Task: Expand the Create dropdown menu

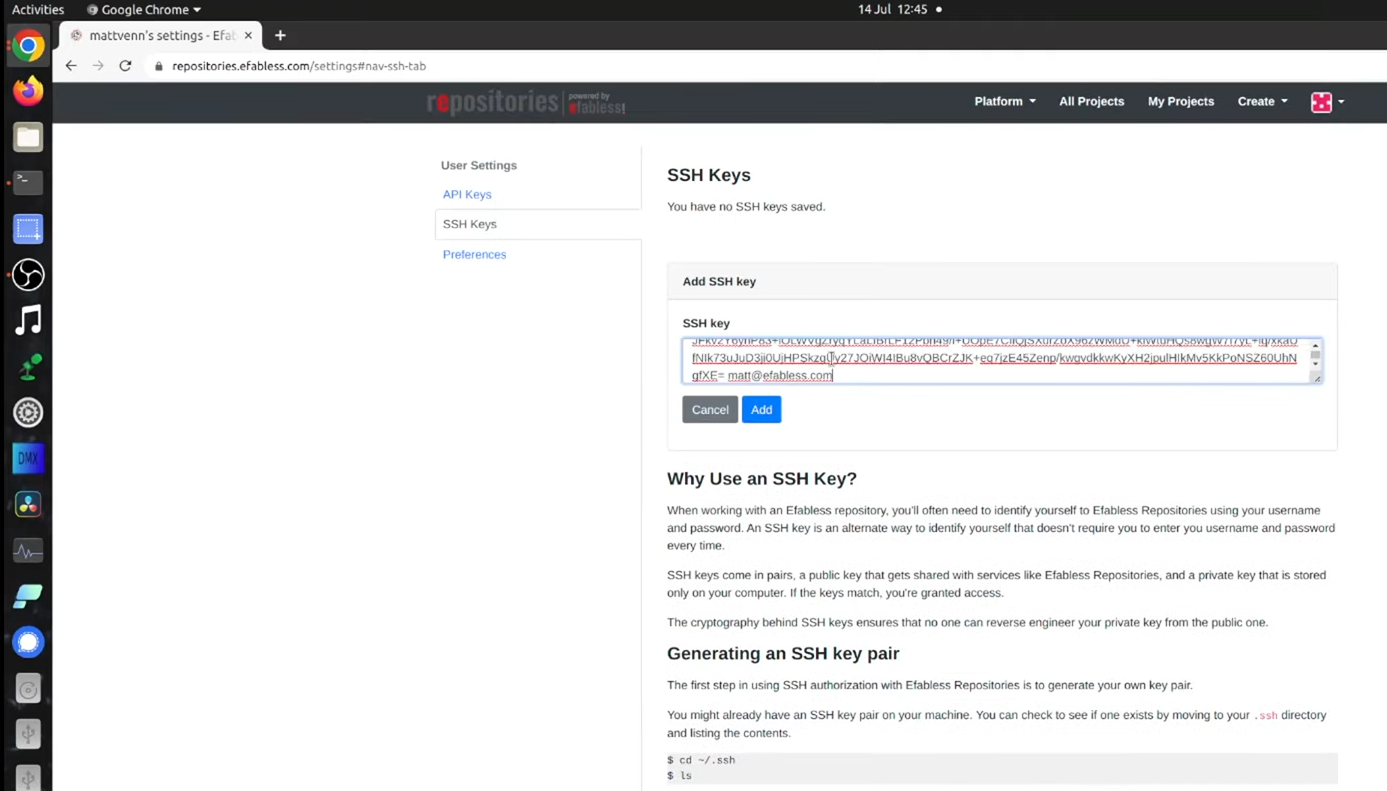Action: tap(1262, 101)
